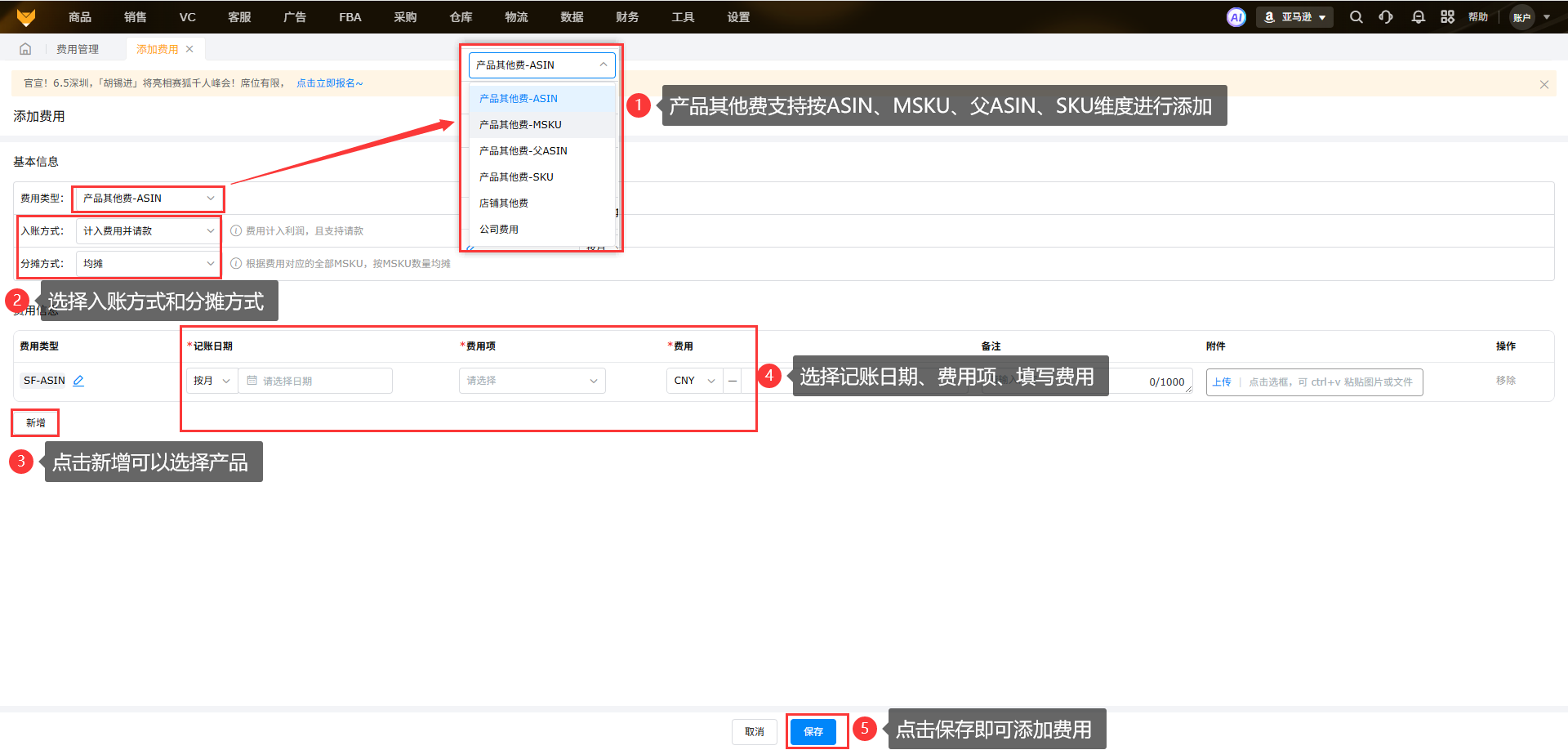Expand the account menu caret
Viewport: 1568px width, 750px height.
1547,17
